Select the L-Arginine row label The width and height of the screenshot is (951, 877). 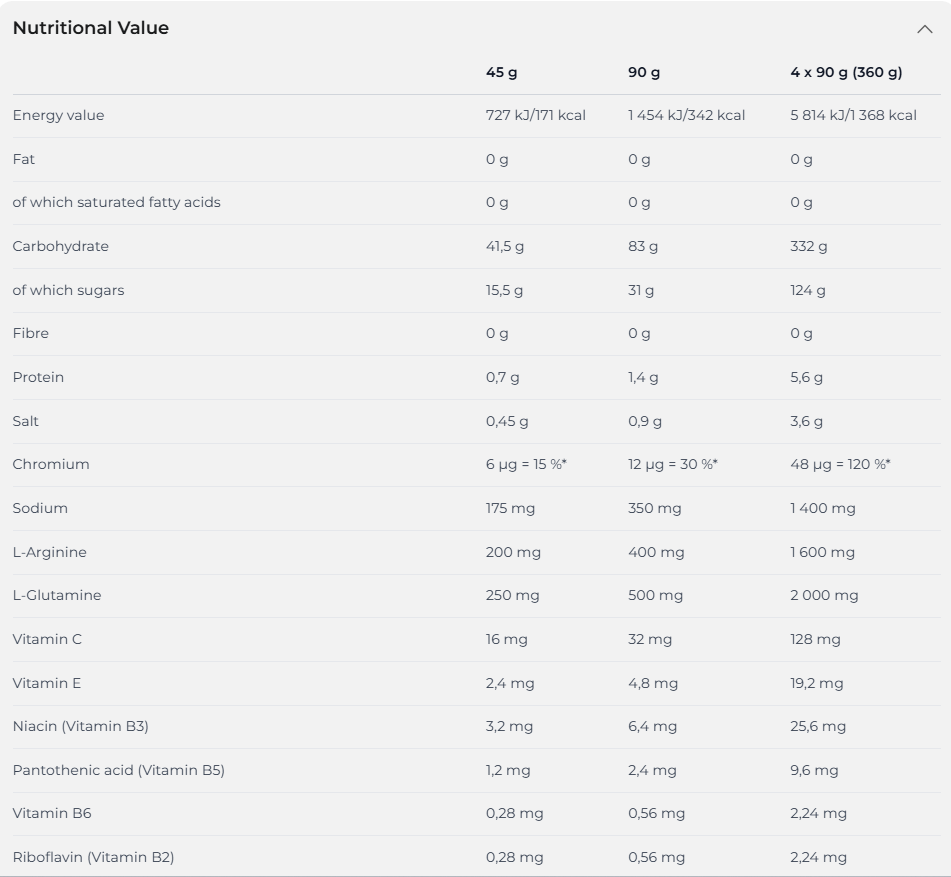click(50, 552)
